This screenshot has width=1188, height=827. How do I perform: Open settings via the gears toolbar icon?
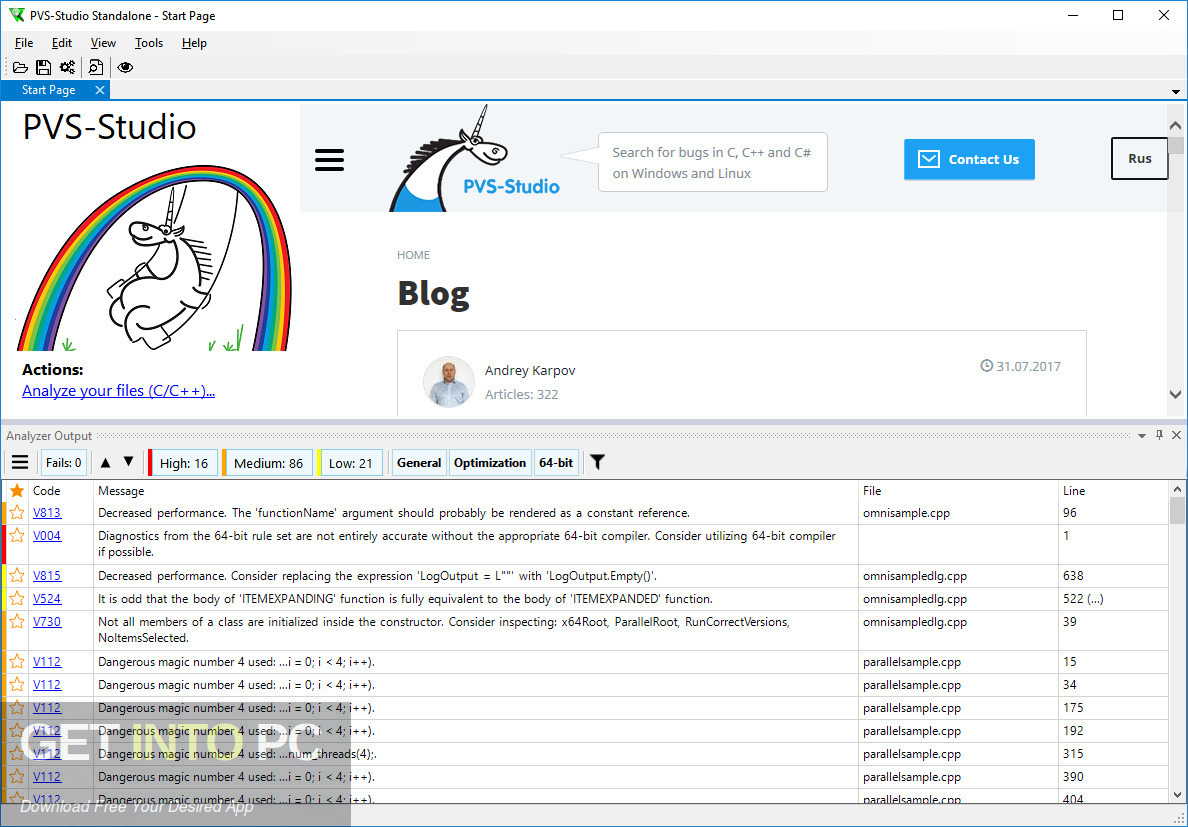coord(67,67)
